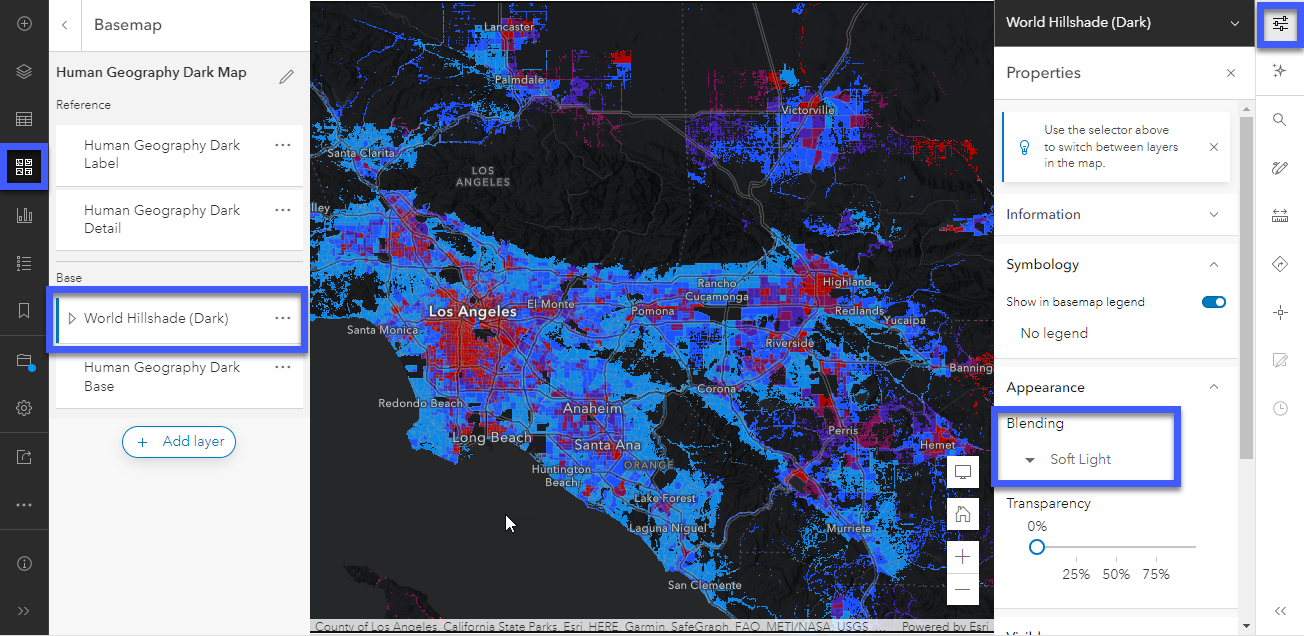Open options for Human Geography Dark Label
Image resolution: width=1304 pixels, height=636 pixels.
[x=283, y=145]
